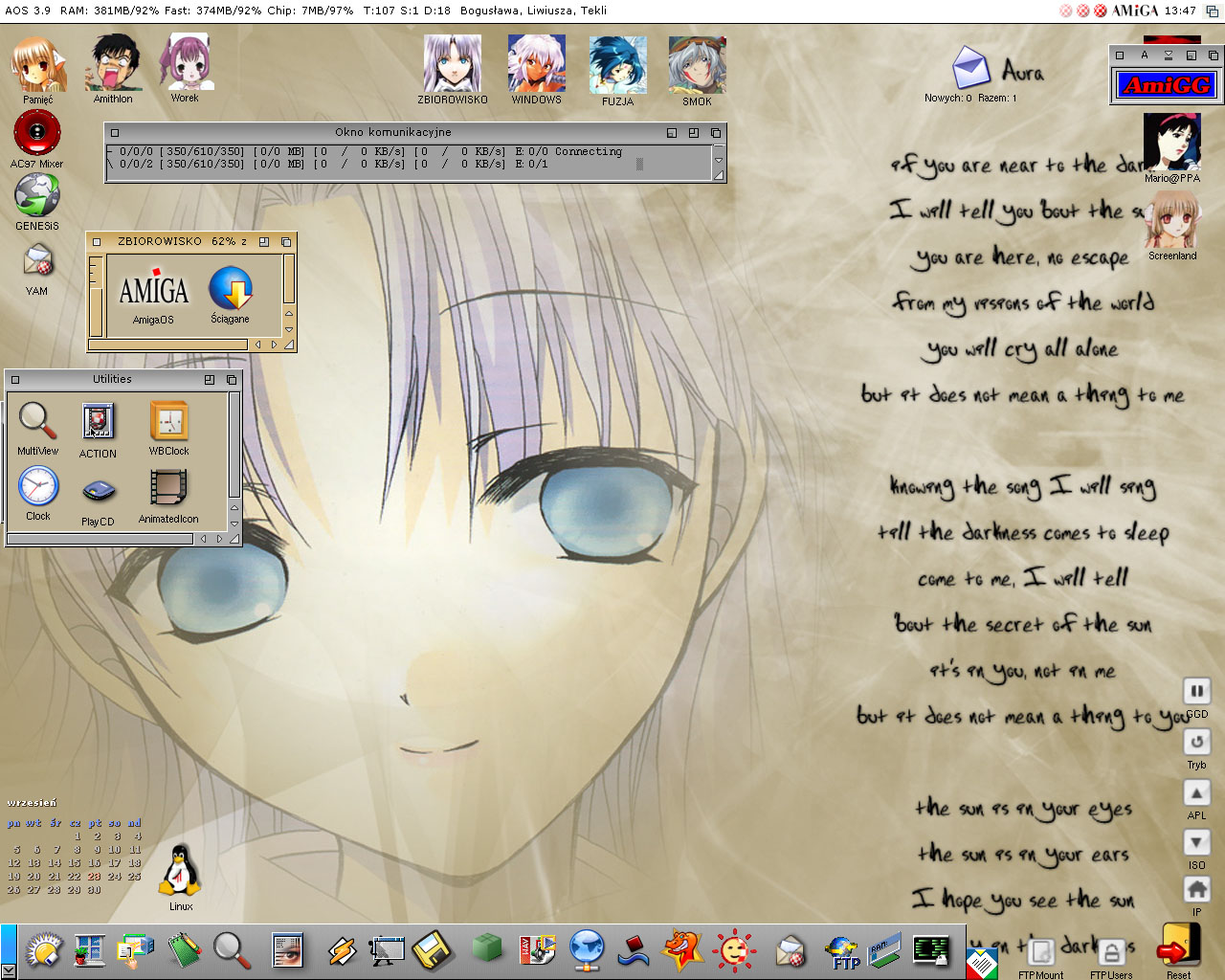Click the AMiGA logo in top bar
1225x980 pixels.
(1135, 11)
